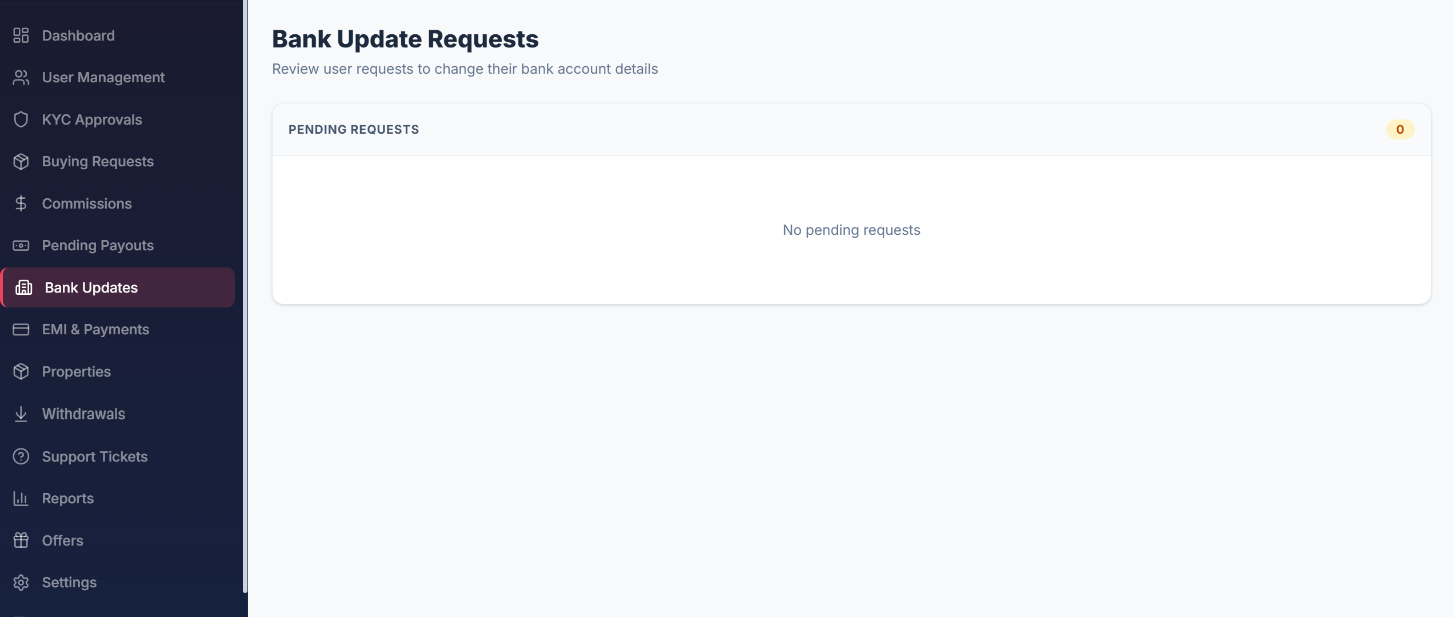Navigate to the Reports page
This screenshot has width=1454, height=617.
[x=118, y=499]
